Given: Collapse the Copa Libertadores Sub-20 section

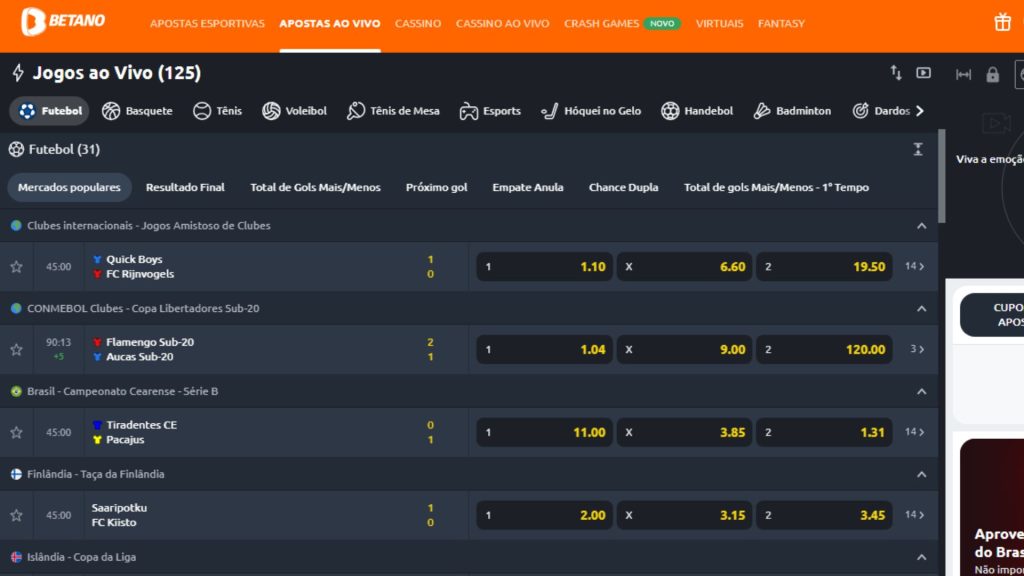Looking at the screenshot, I should point(921,309).
